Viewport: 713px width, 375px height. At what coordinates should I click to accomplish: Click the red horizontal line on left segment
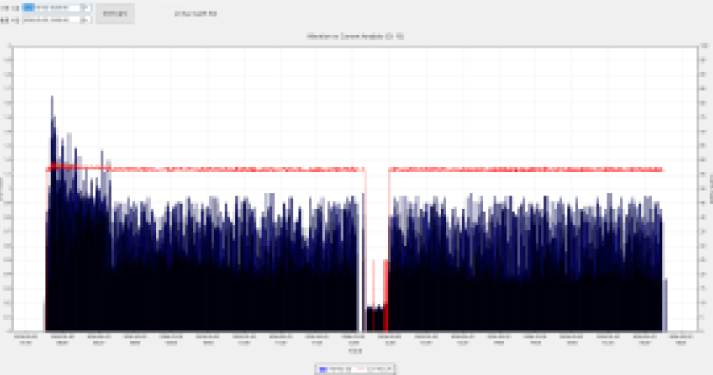[x=205, y=169]
